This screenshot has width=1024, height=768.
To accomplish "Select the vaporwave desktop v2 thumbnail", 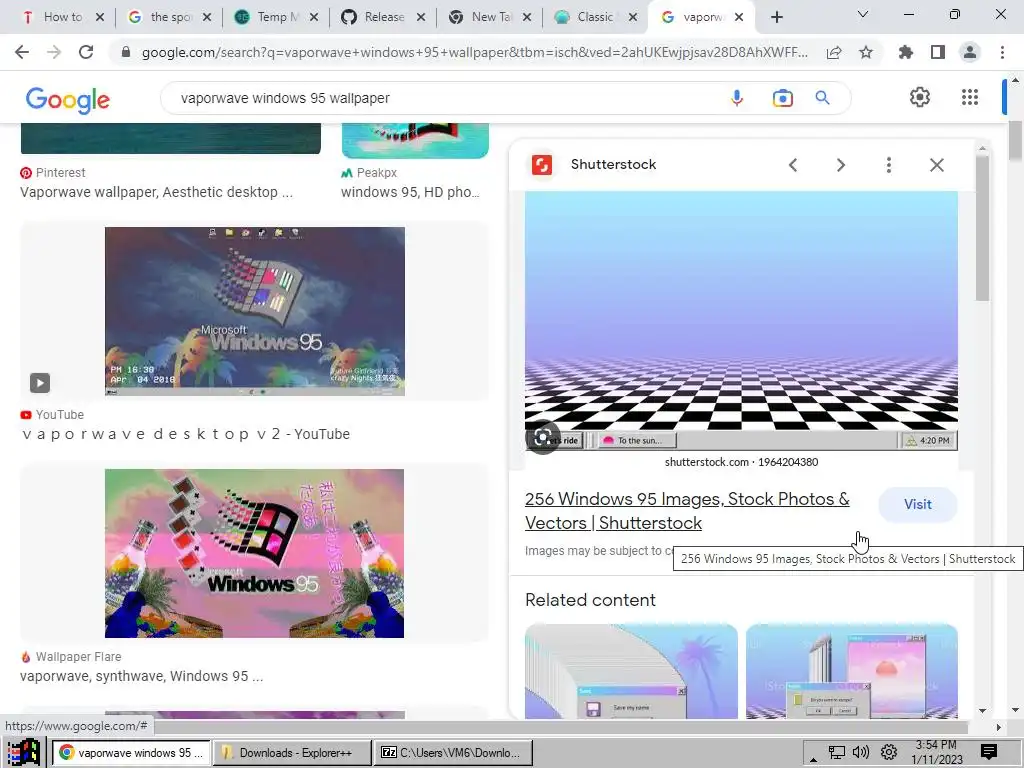I will (x=255, y=311).
